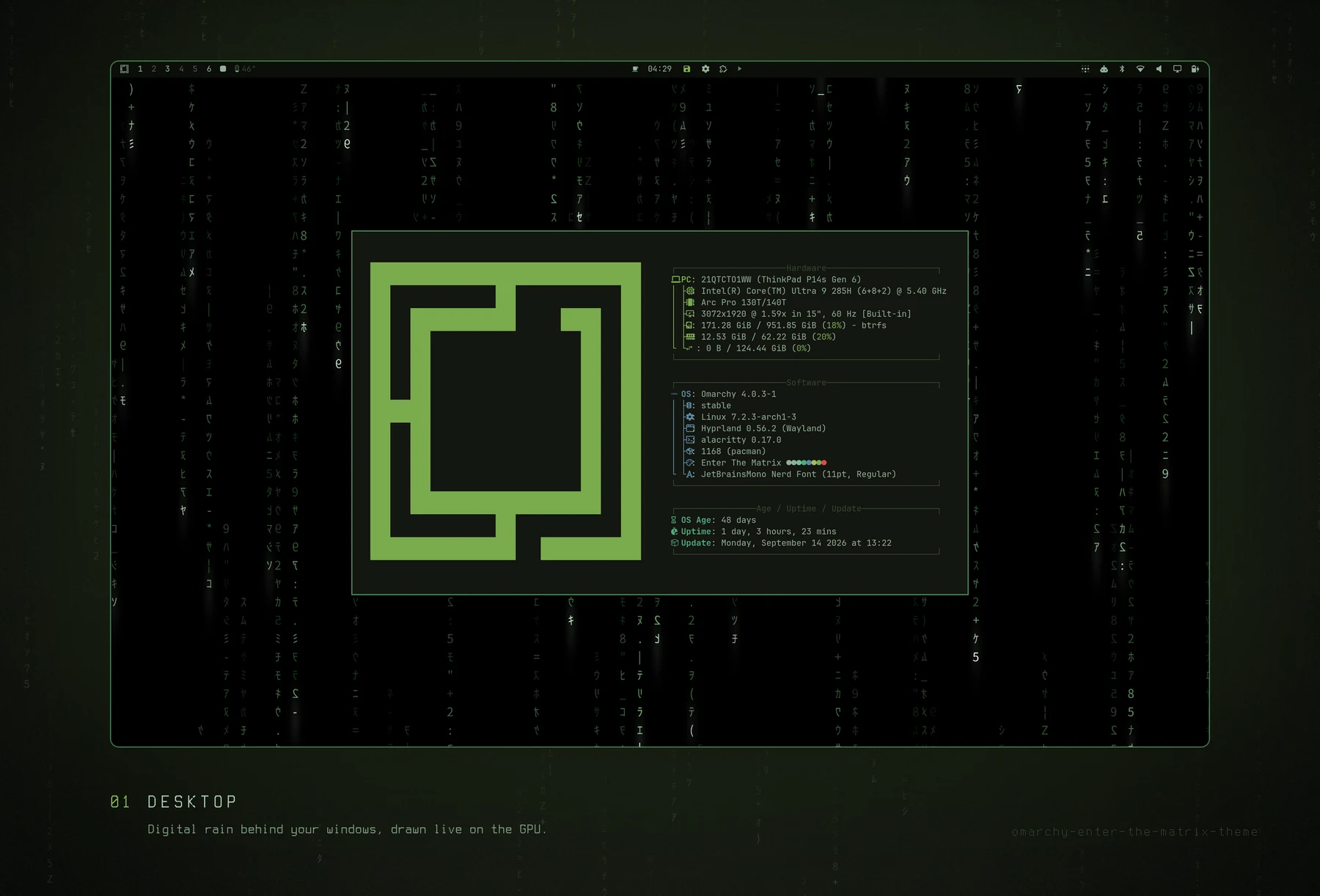Select the OS Age: 48 days line
The height and width of the screenshot is (896, 1320).
point(714,521)
